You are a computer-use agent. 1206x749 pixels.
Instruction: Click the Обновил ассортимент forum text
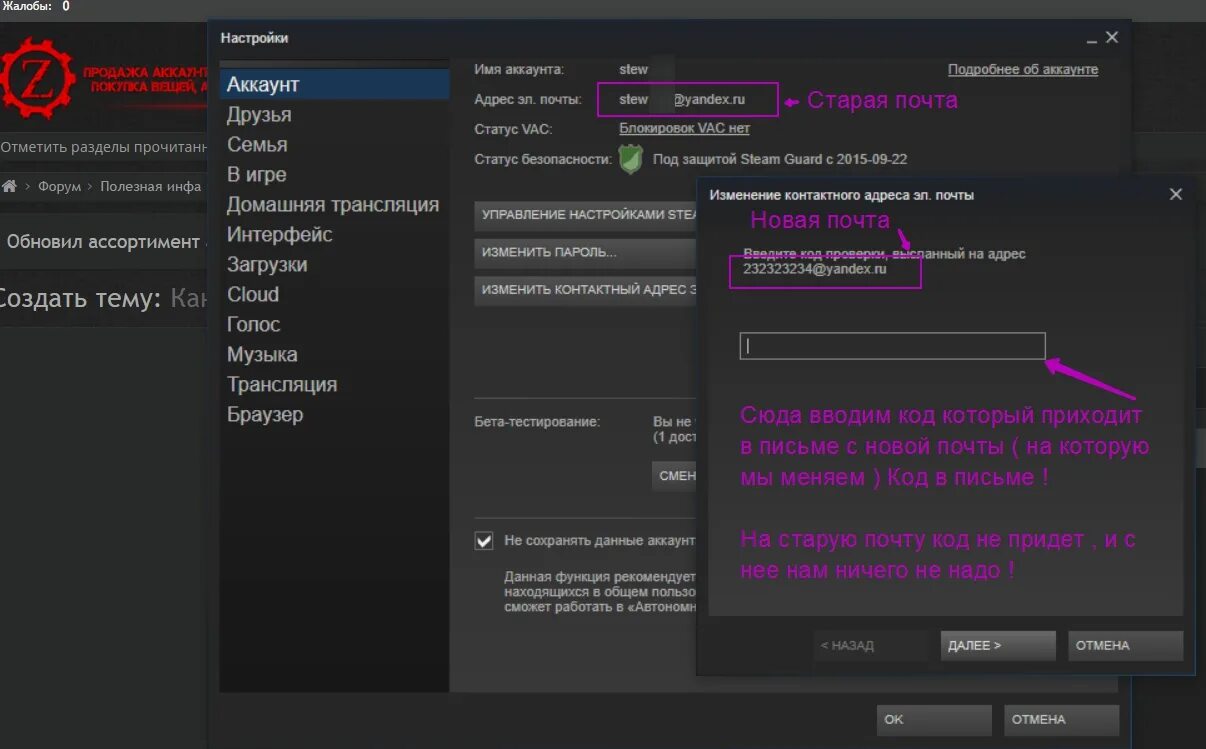[x=104, y=242]
